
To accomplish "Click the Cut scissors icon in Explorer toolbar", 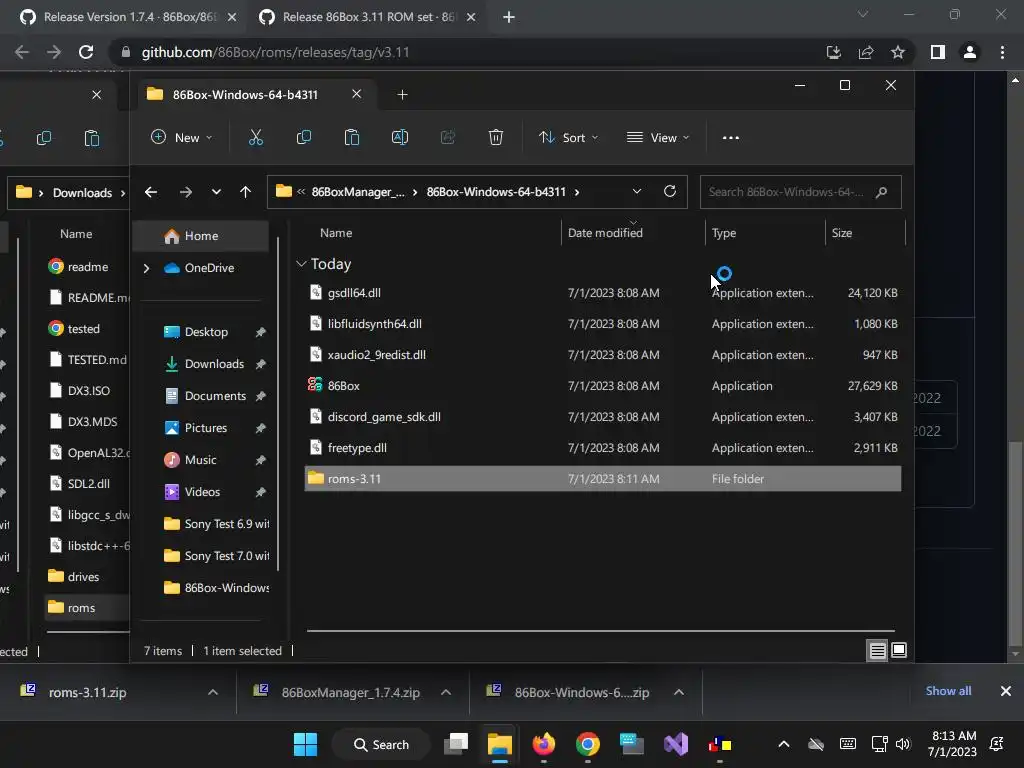I will [255, 138].
